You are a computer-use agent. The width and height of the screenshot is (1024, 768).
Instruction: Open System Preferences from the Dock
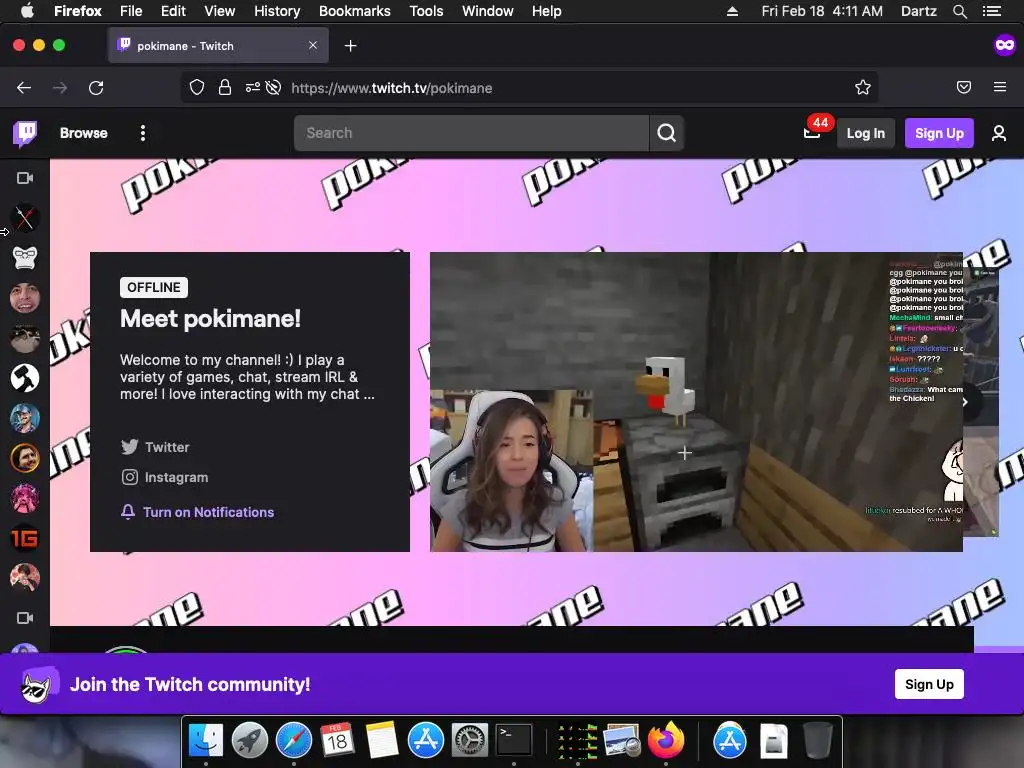(470, 740)
